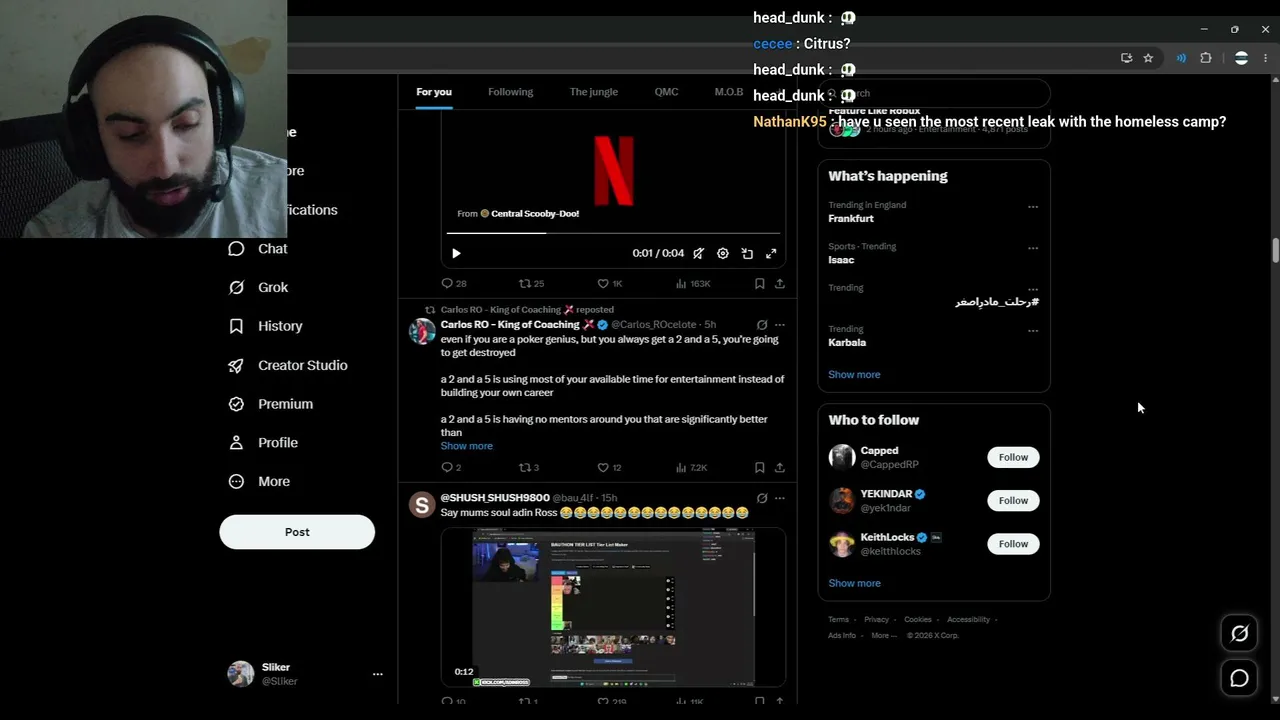
Task: Open The jungle tab
Action: [x=594, y=92]
